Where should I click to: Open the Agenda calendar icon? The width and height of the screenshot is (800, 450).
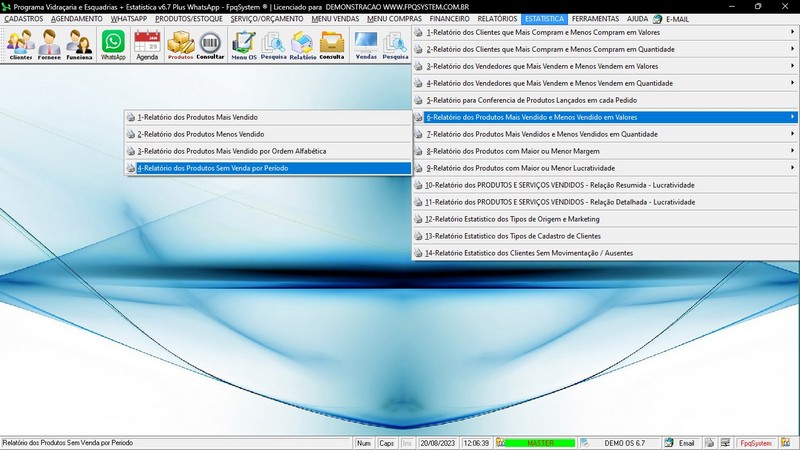pyautogui.click(x=147, y=45)
